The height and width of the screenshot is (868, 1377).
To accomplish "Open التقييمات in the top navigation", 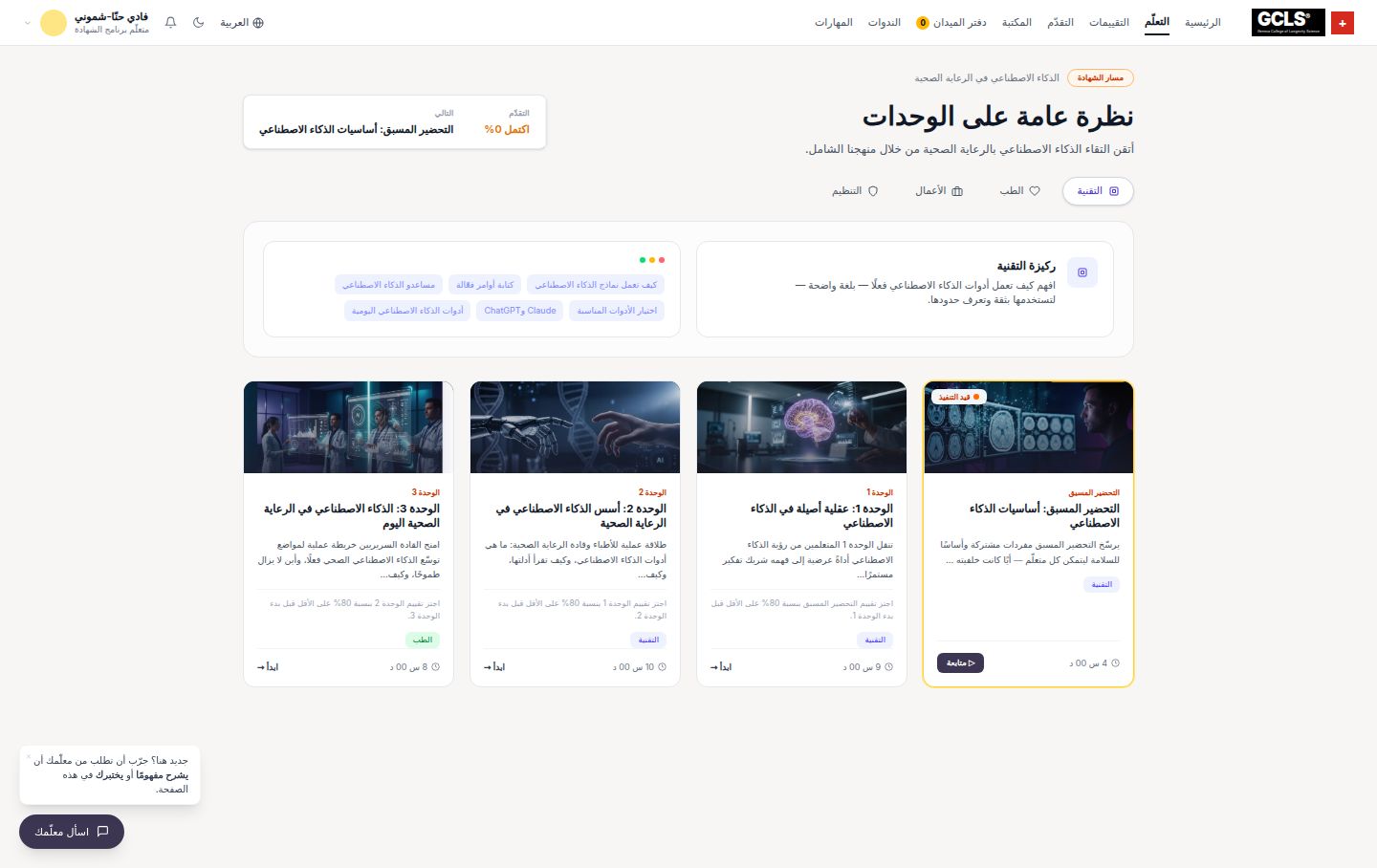I will point(1109,22).
